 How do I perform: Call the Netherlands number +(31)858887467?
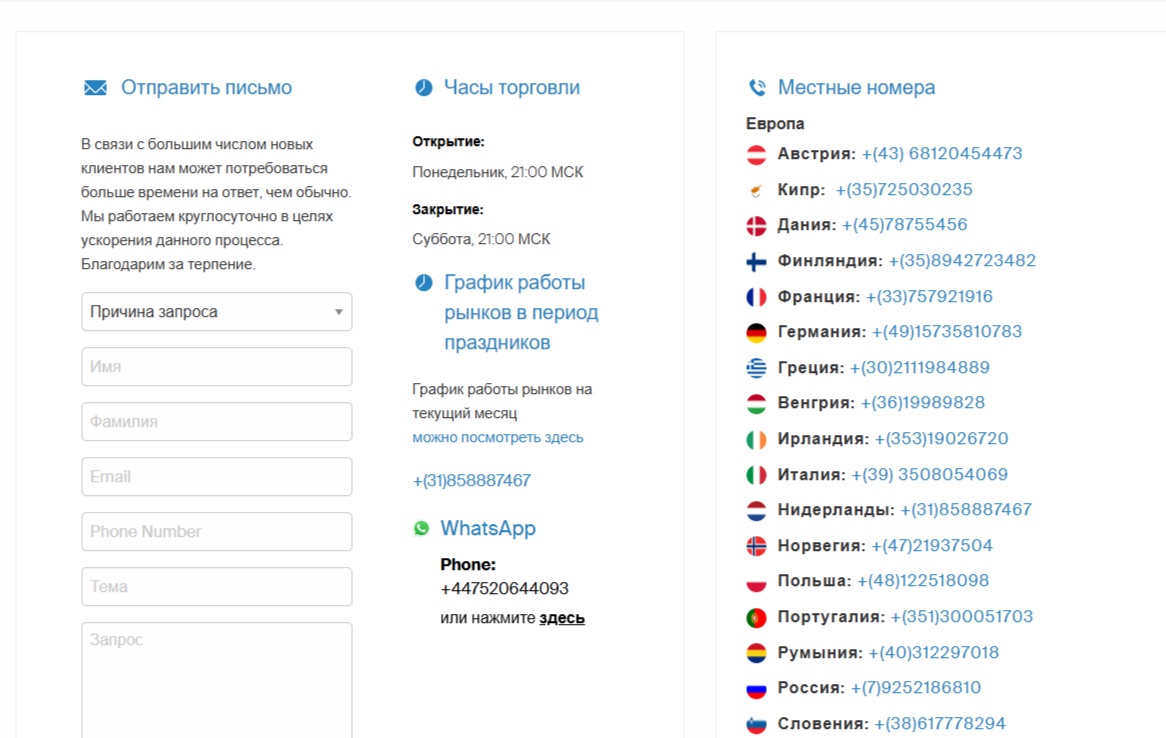click(965, 509)
